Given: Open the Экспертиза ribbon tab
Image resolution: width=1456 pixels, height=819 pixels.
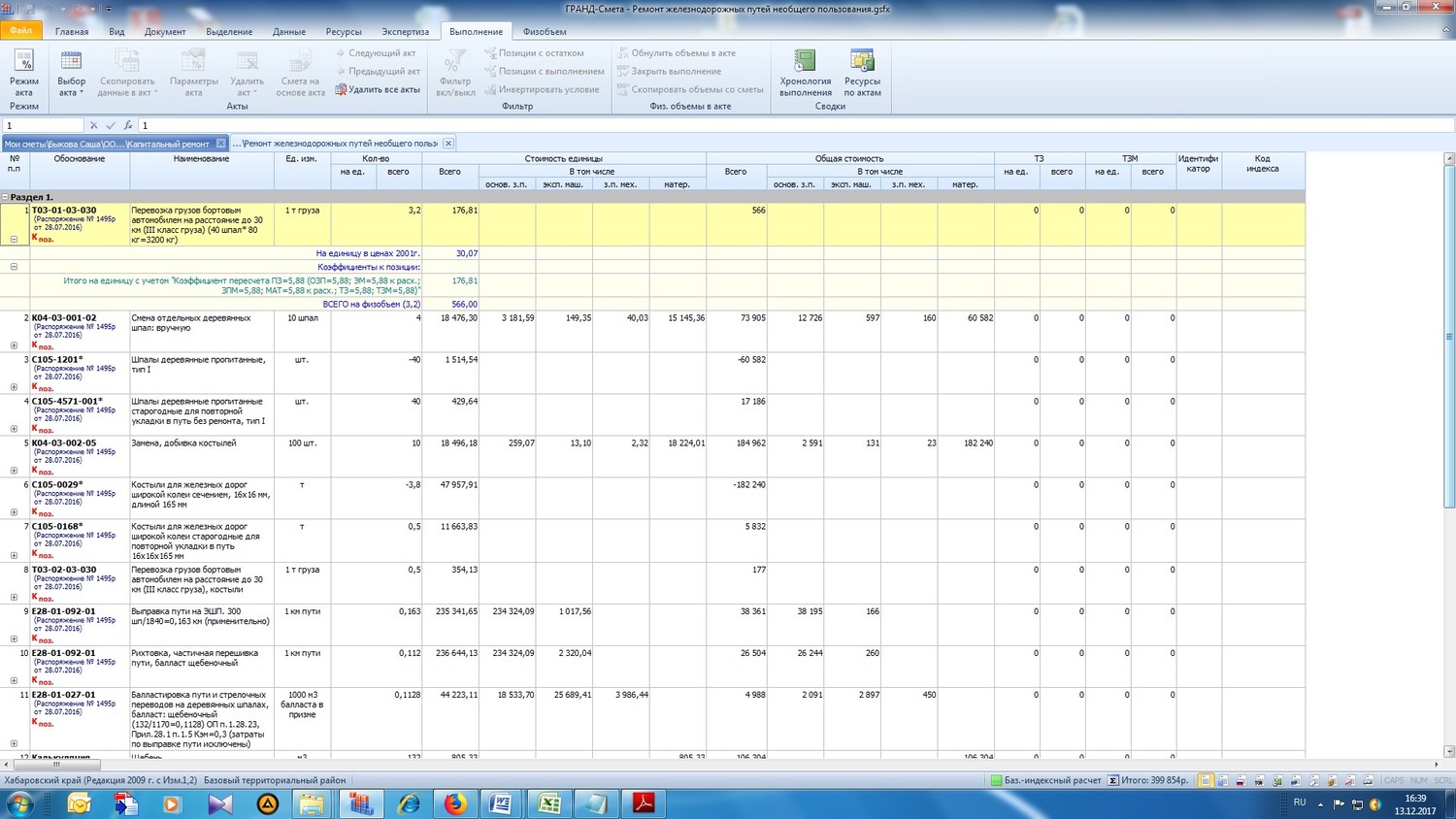Looking at the screenshot, I should (405, 32).
